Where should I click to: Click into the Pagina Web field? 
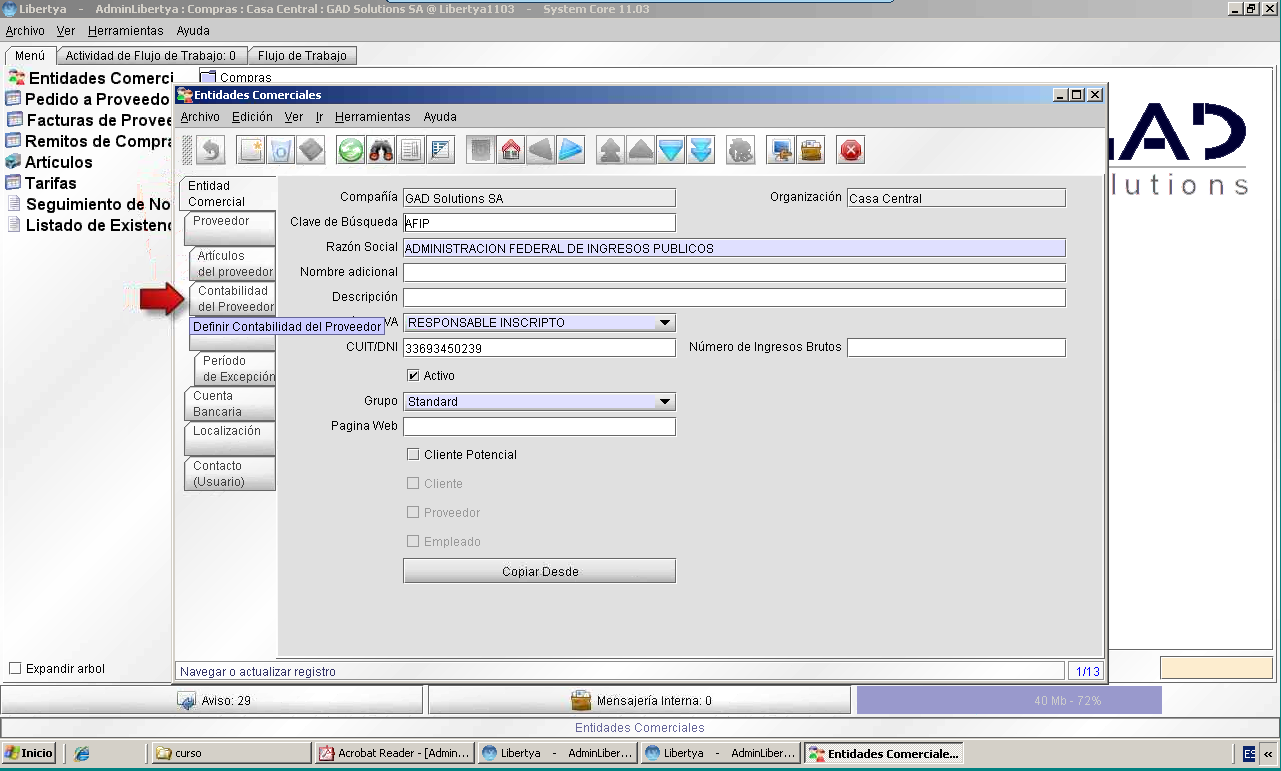coord(539,427)
